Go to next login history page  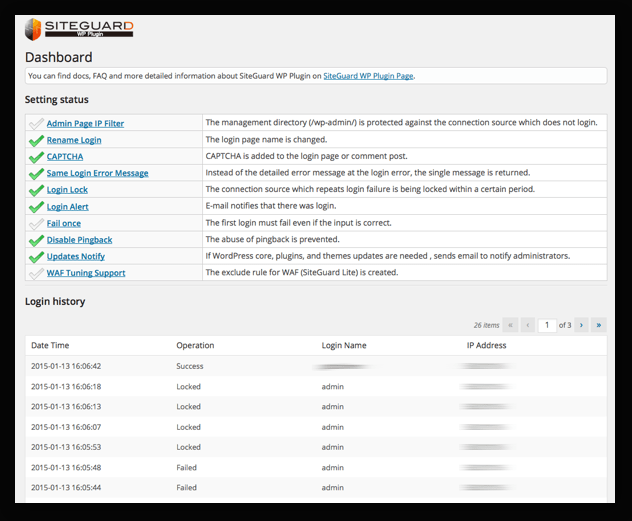[x=581, y=325]
